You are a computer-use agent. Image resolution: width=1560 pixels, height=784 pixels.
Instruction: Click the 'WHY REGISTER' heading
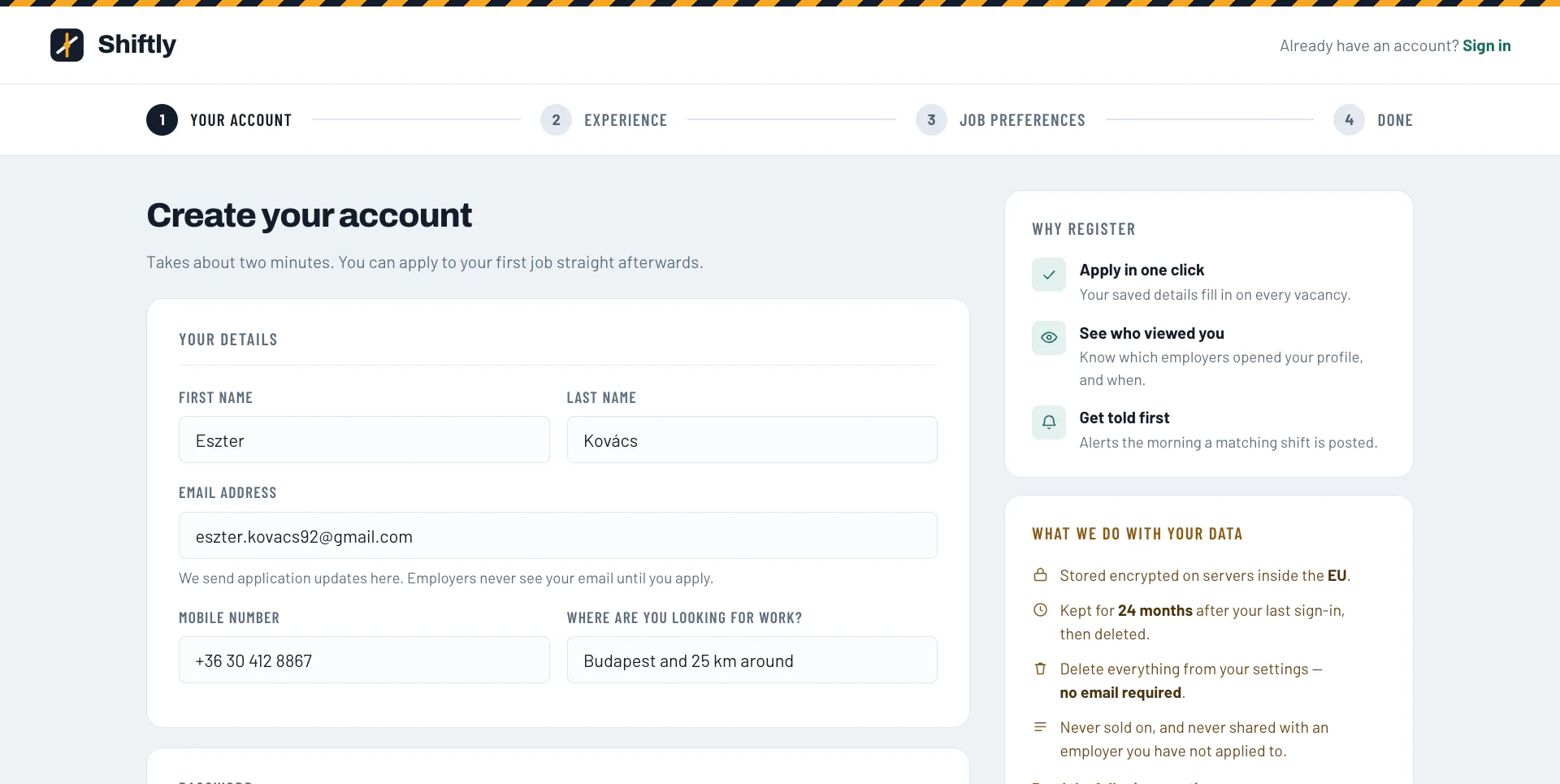[x=1084, y=229]
